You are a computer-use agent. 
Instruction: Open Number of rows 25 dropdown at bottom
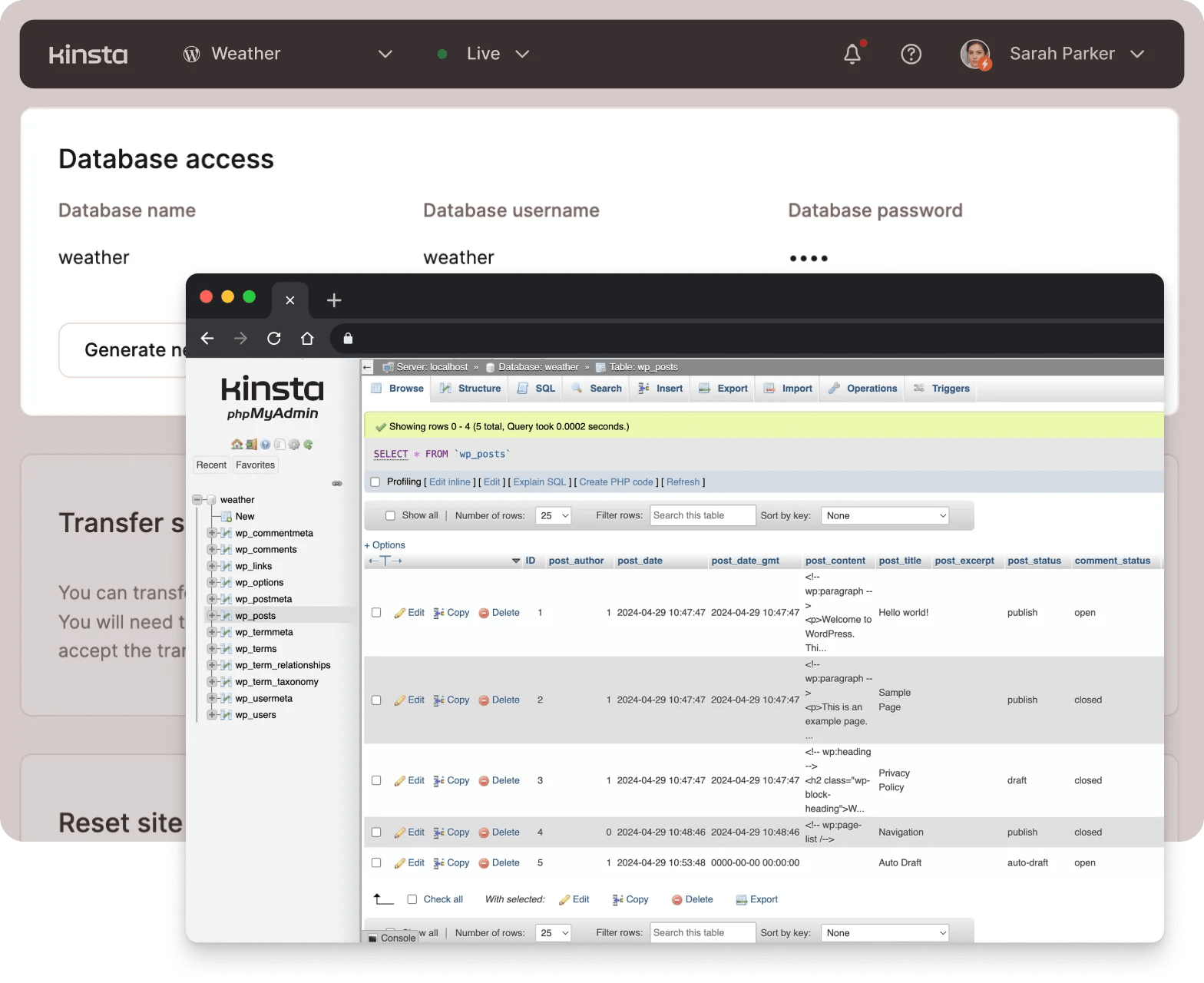tap(554, 933)
